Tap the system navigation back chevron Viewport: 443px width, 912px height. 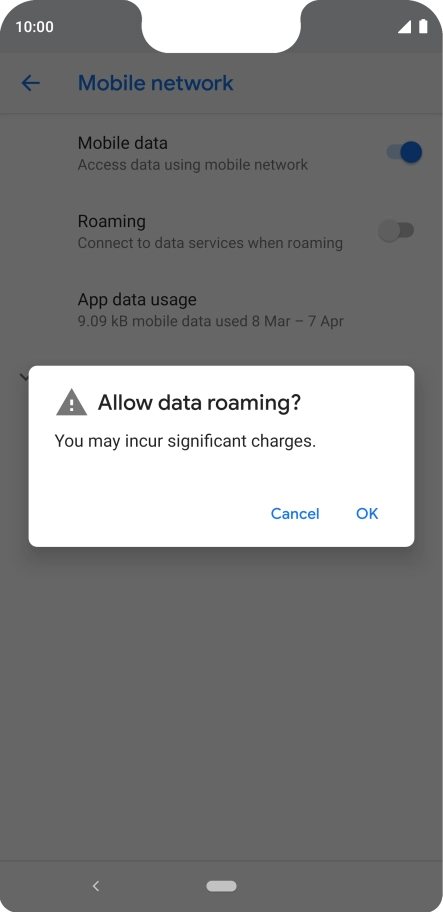96,886
